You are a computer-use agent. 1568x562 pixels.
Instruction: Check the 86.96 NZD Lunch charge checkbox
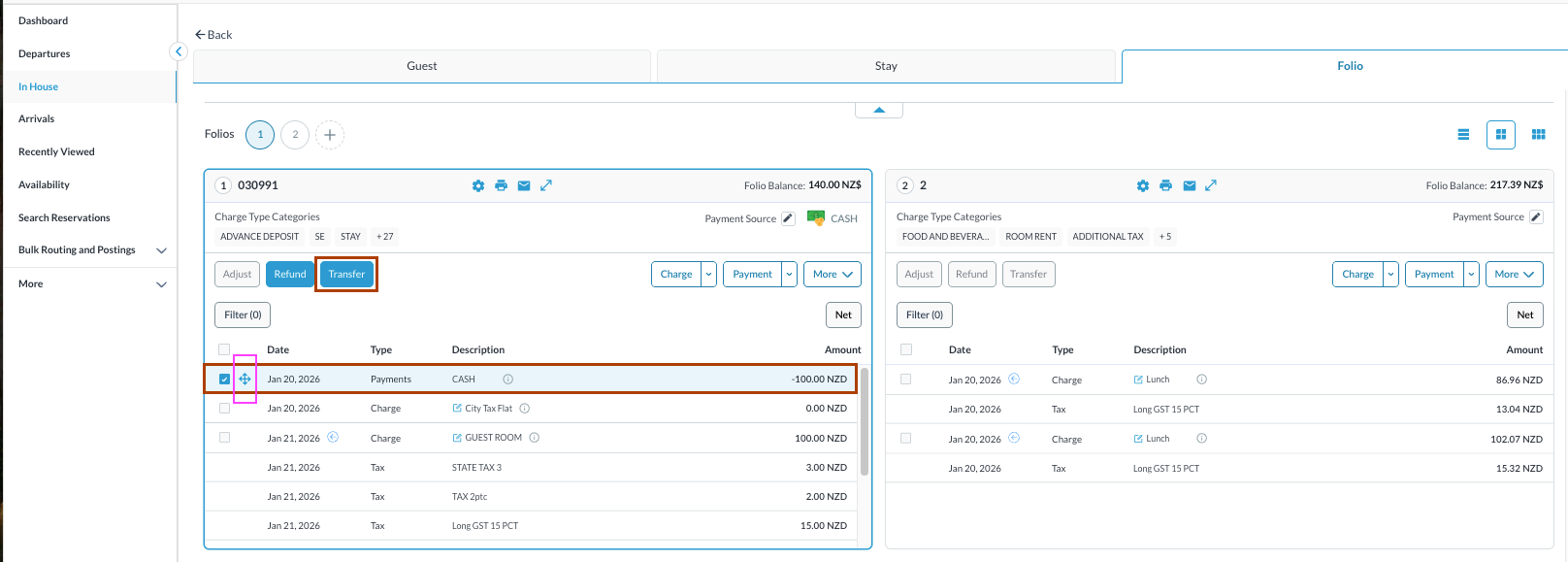point(906,380)
